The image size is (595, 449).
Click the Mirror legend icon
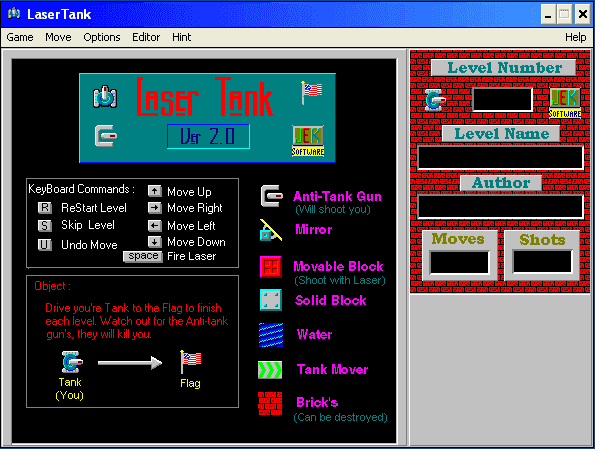[x=271, y=230]
